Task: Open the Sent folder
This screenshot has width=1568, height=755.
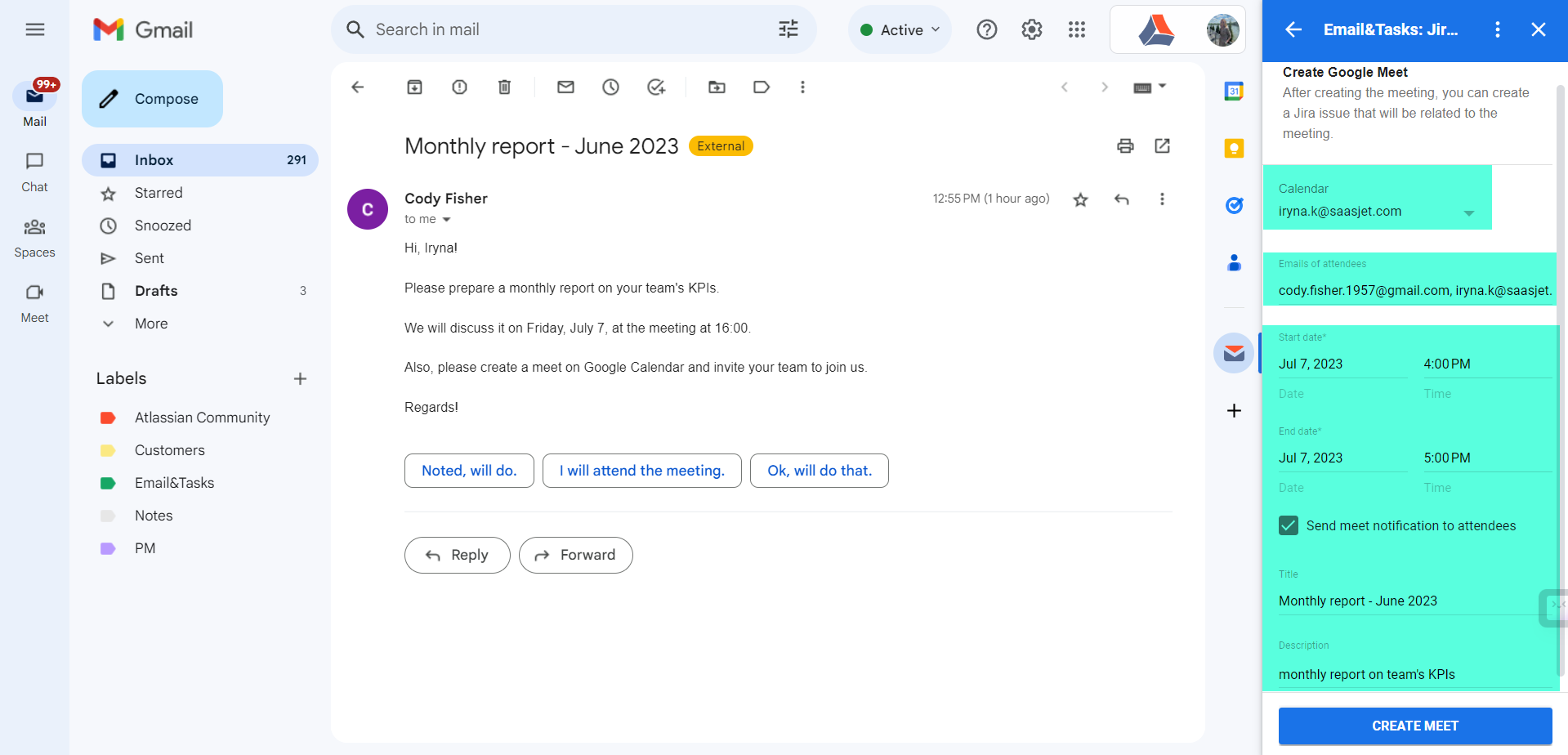Action: click(x=200, y=258)
